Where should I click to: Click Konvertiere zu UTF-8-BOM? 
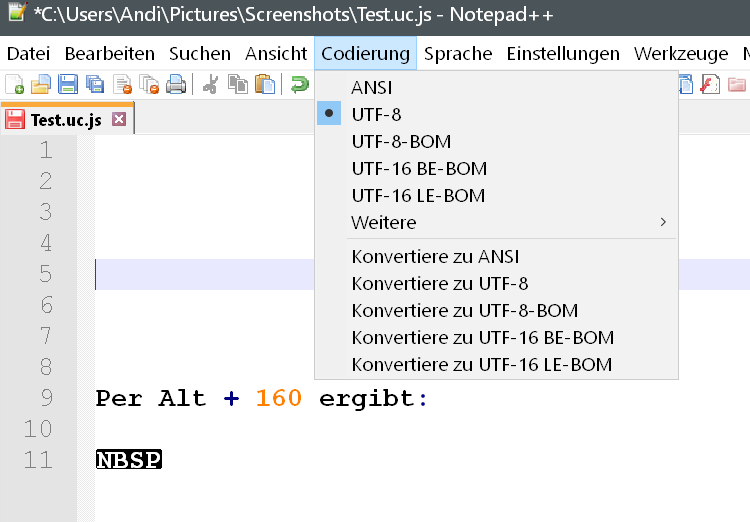pyautogui.click(x=465, y=310)
